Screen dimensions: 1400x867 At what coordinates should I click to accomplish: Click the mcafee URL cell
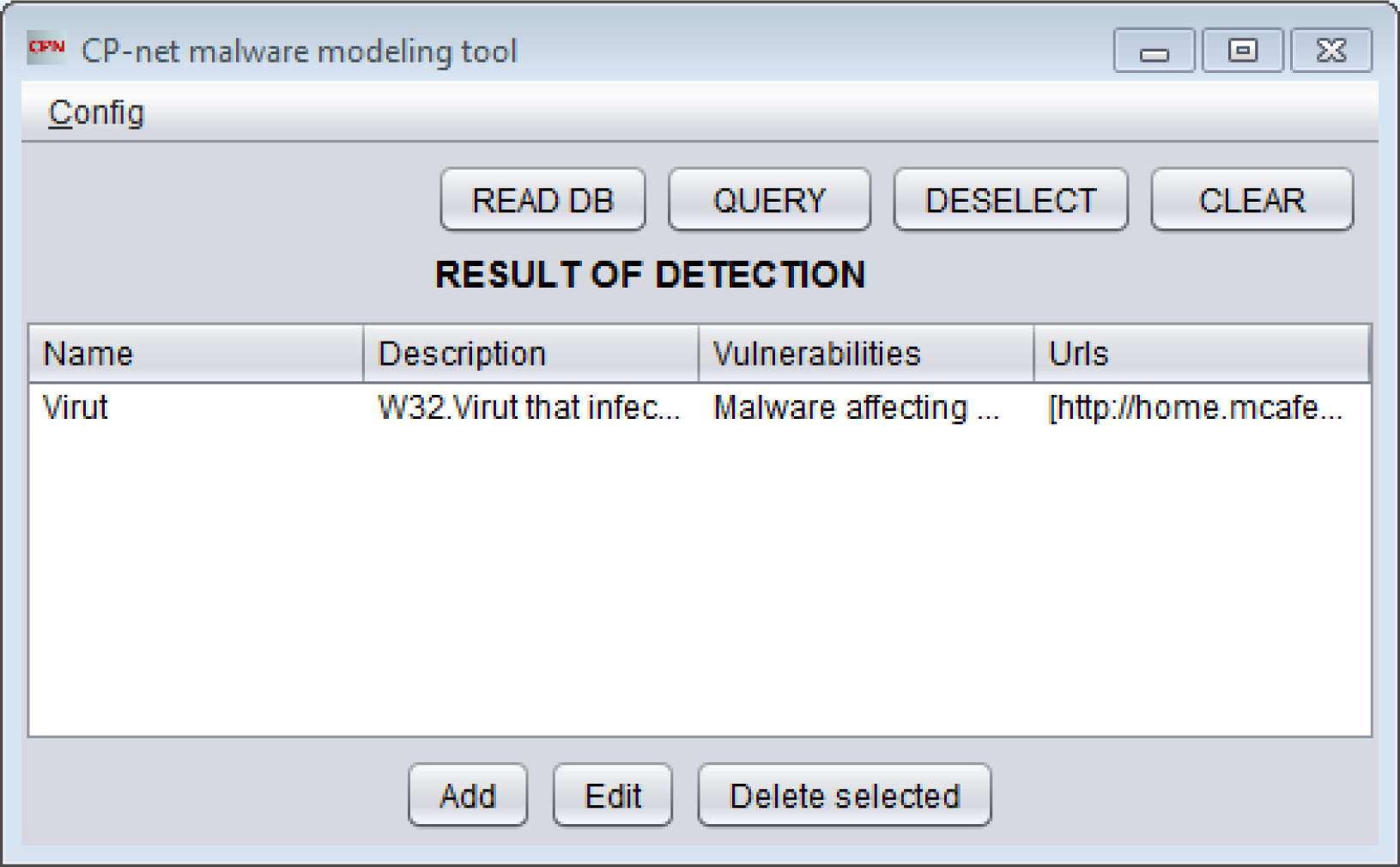1201,408
